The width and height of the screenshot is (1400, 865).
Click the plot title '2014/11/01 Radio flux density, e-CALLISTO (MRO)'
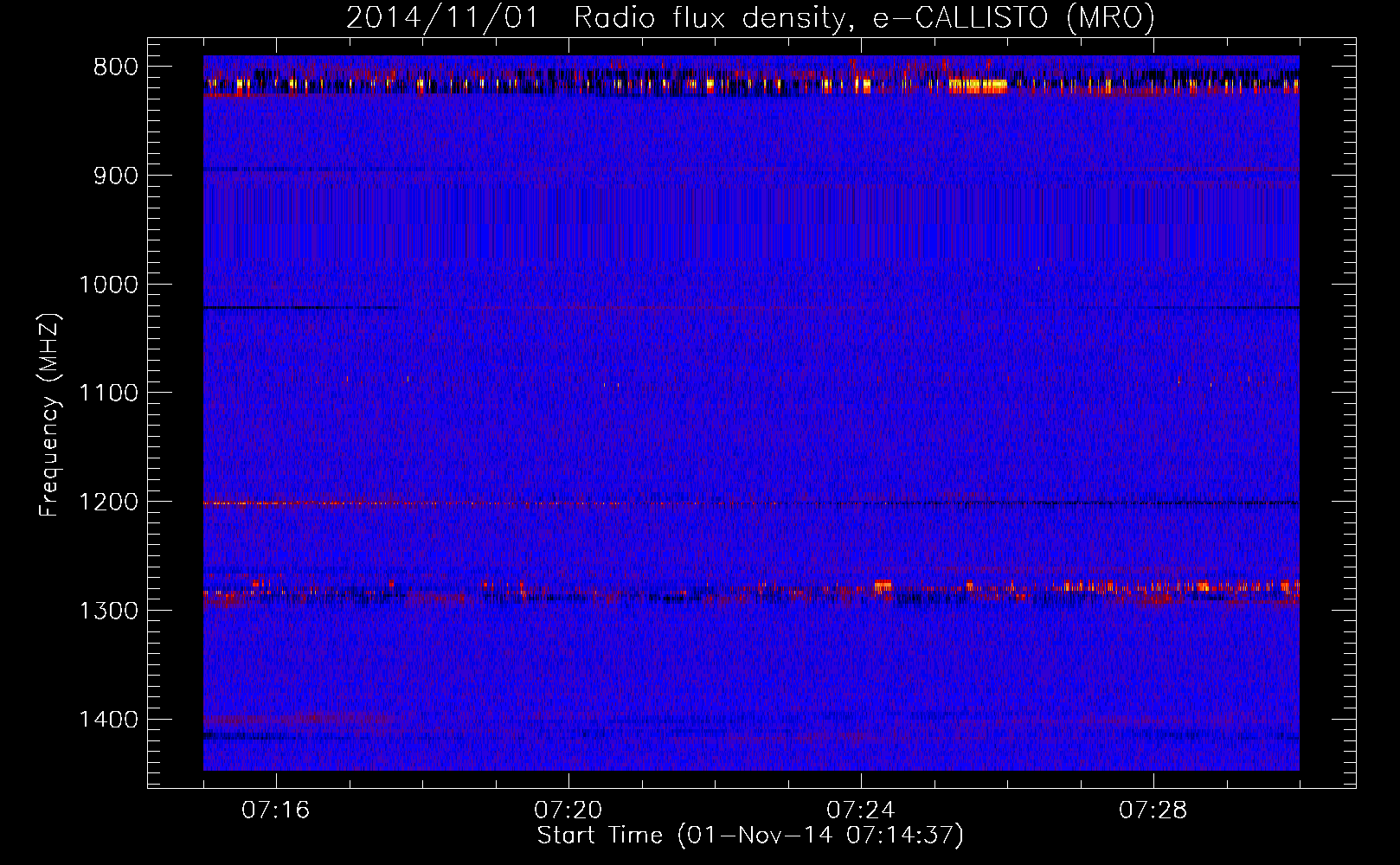[750, 18]
